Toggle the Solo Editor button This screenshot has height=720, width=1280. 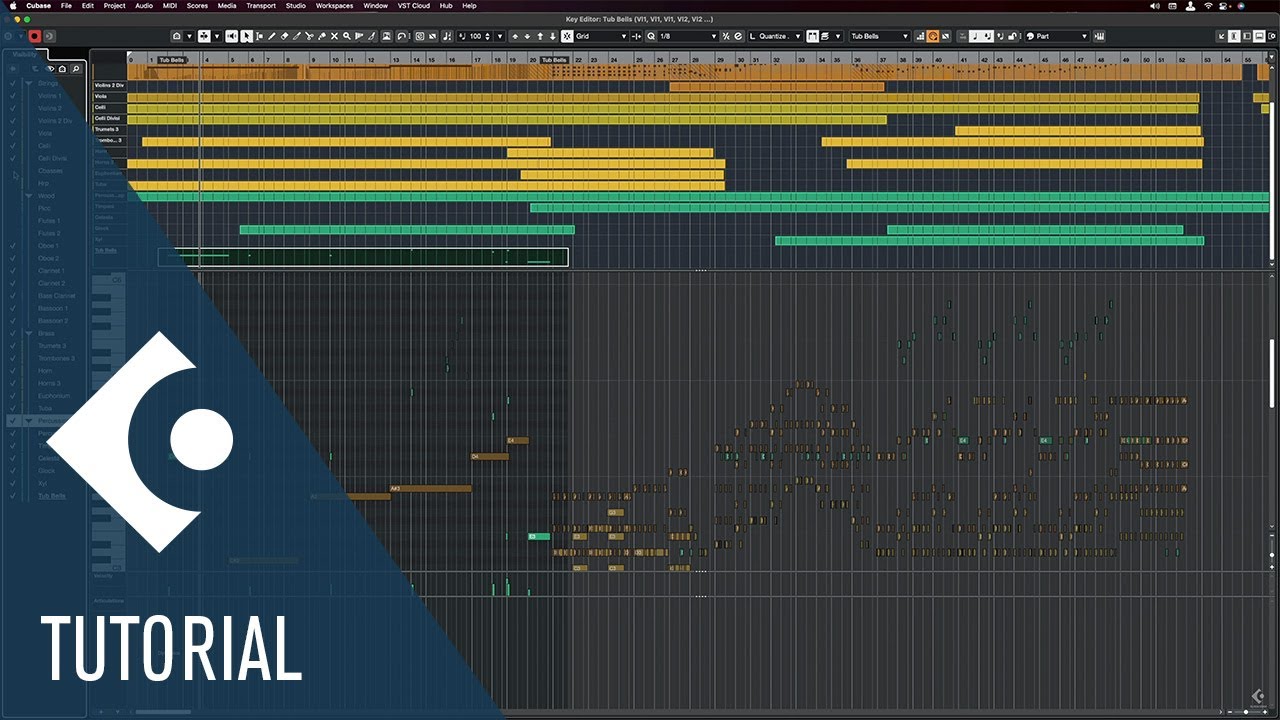tap(48, 36)
